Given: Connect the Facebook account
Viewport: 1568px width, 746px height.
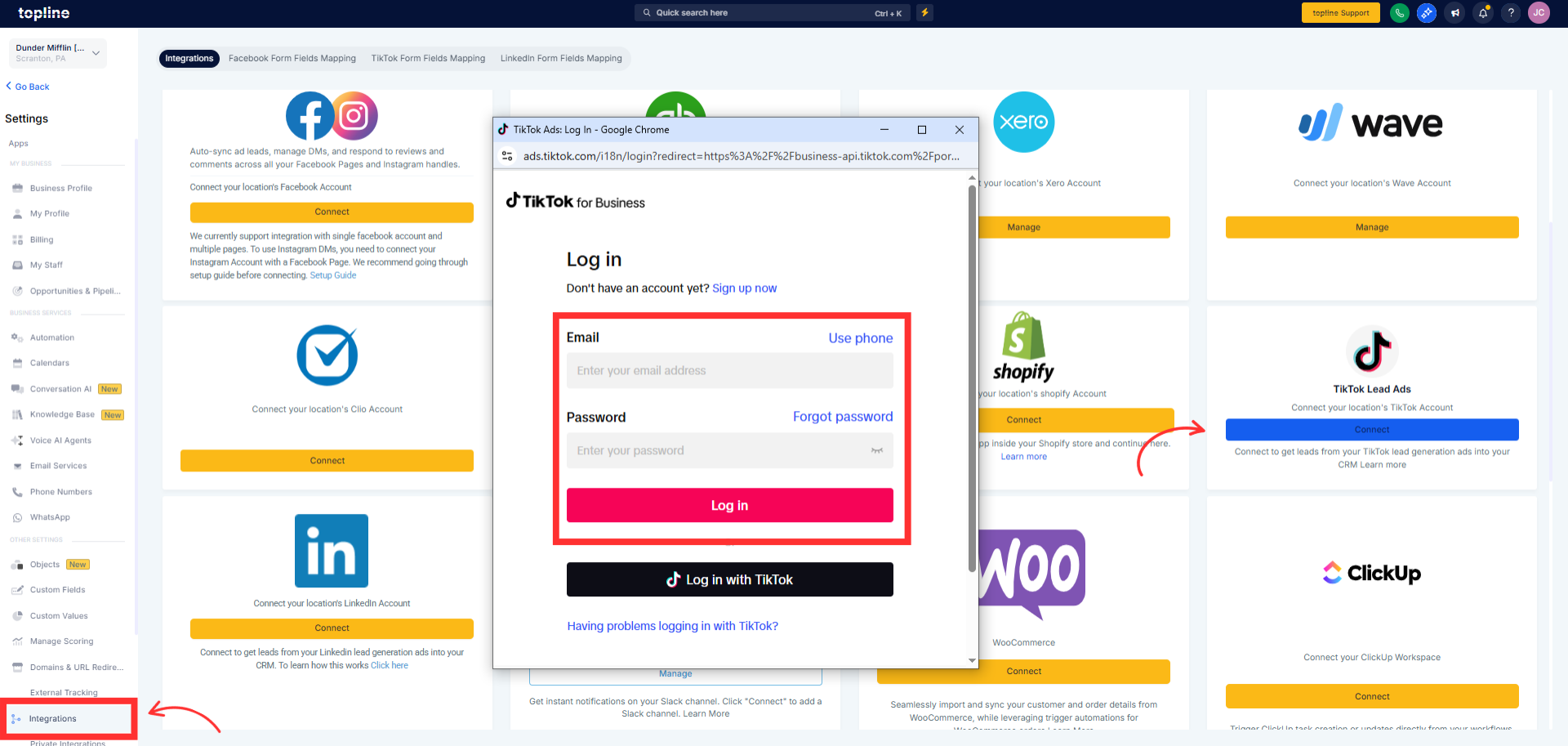Looking at the screenshot, I should [x=332, y=212].
